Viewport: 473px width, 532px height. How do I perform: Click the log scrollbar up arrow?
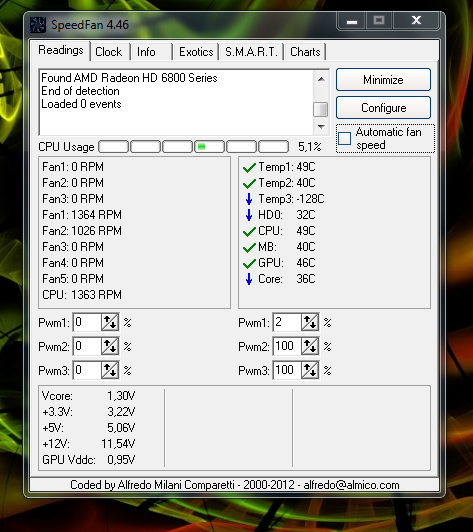(321, 79)
